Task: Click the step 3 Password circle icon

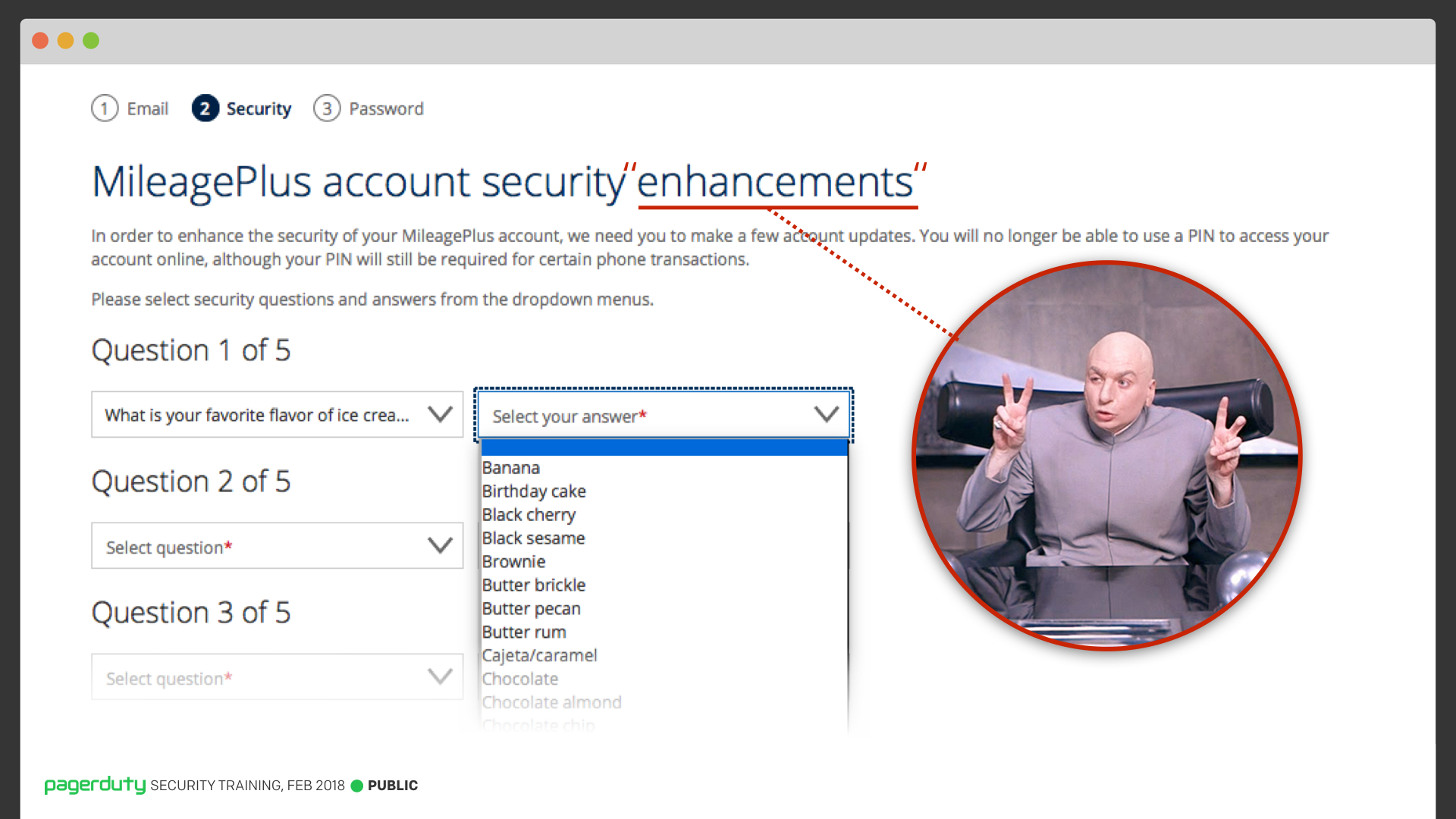Action: pos(327,108)
